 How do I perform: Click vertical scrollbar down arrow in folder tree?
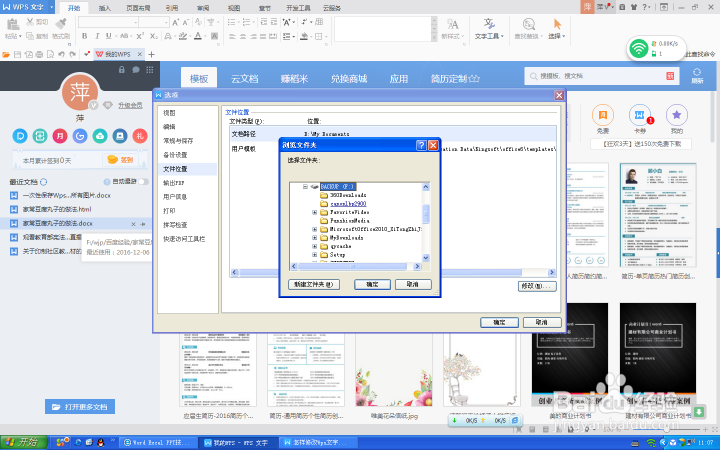tap(426, 258)
